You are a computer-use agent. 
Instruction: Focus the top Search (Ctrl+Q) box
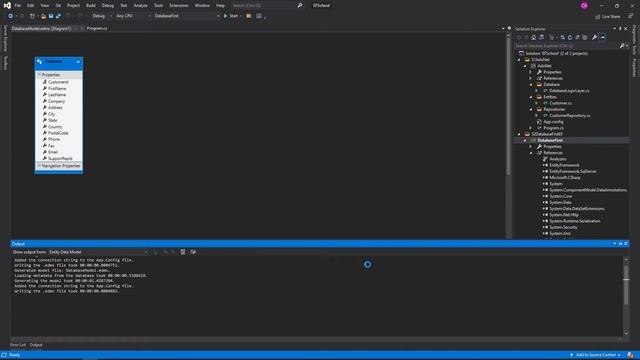tap(267, 6)
